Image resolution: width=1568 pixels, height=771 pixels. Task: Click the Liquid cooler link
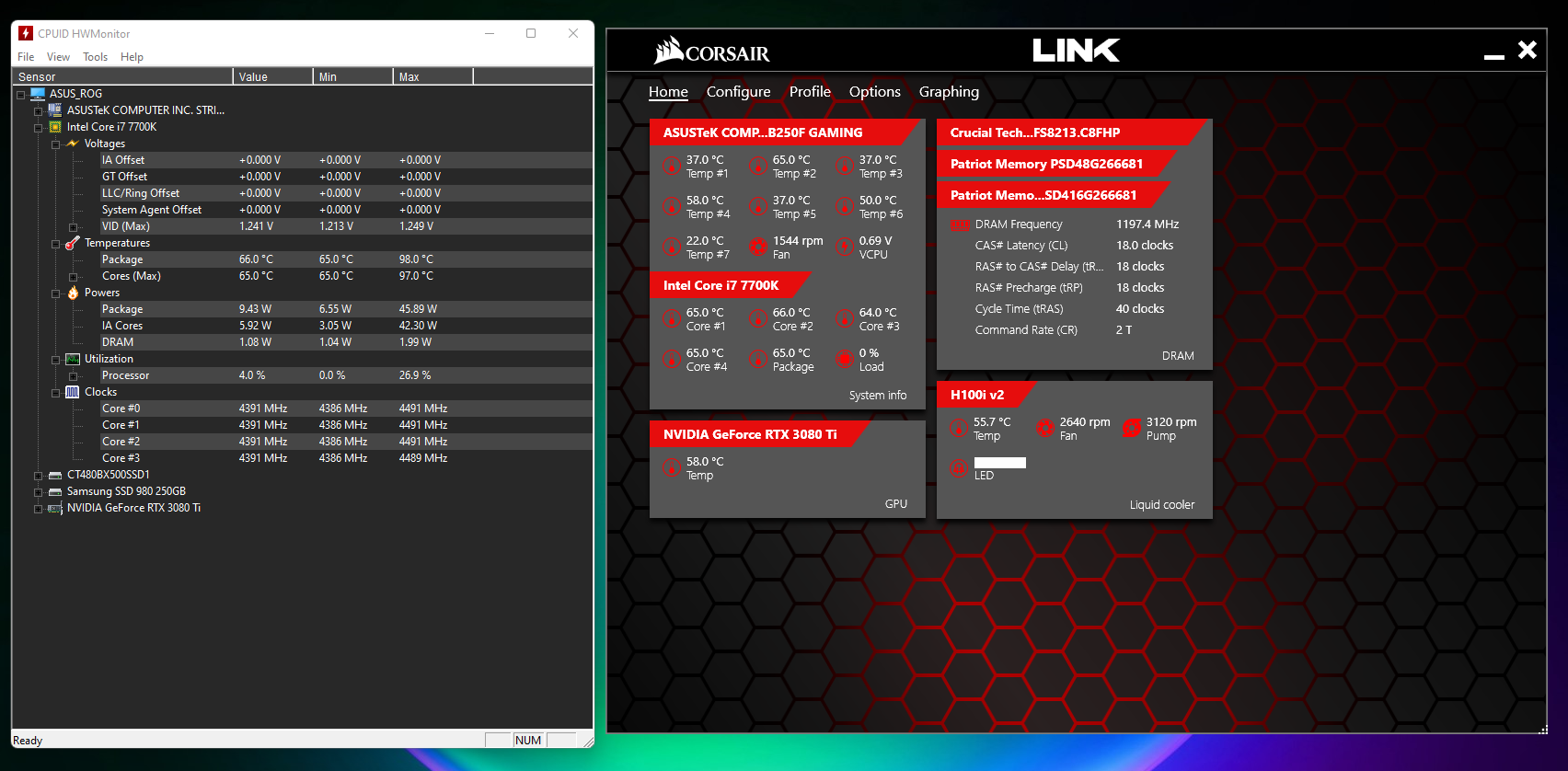pos(1162,505)
